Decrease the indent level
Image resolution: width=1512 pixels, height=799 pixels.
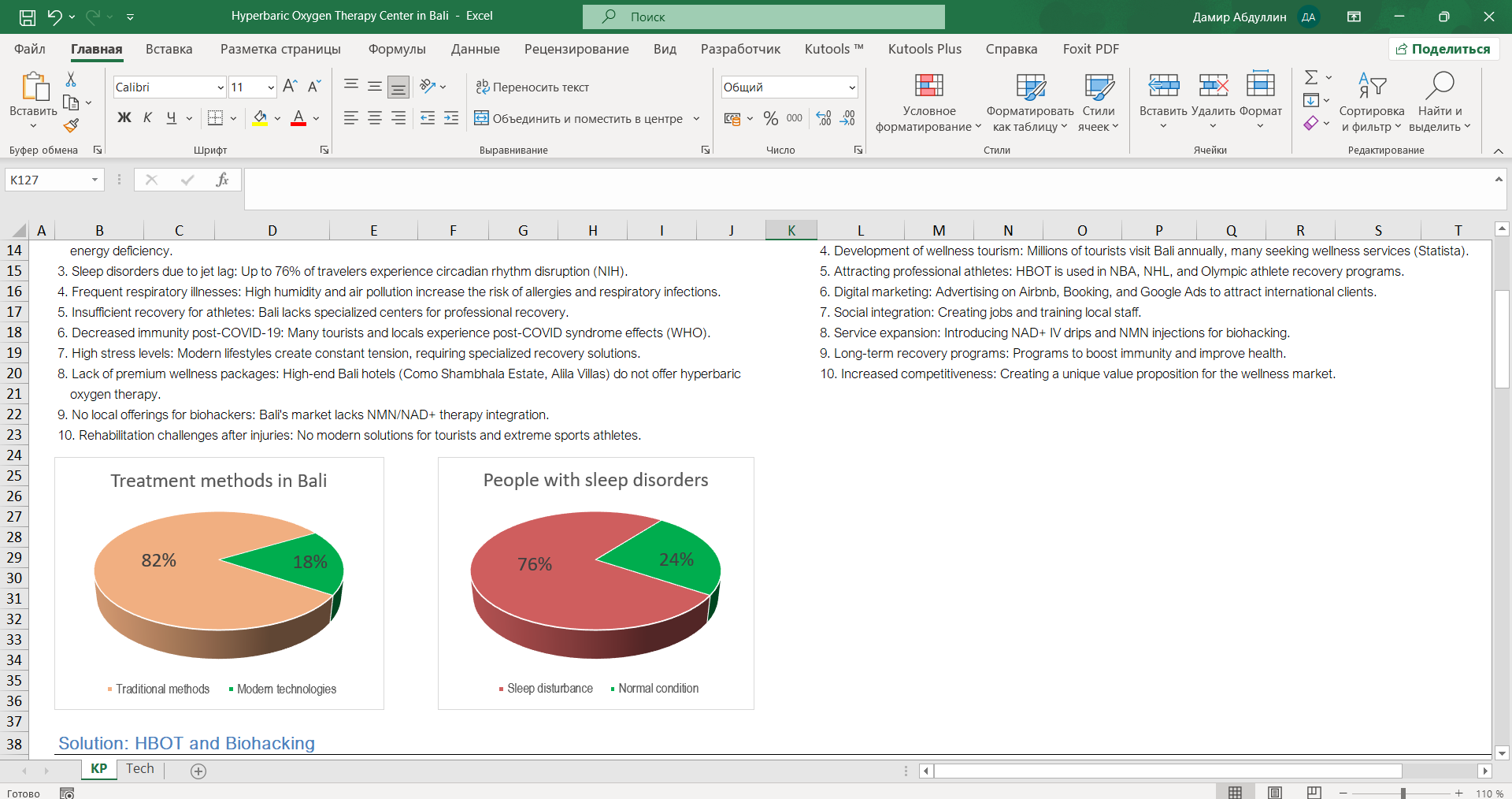pos(428,118)
